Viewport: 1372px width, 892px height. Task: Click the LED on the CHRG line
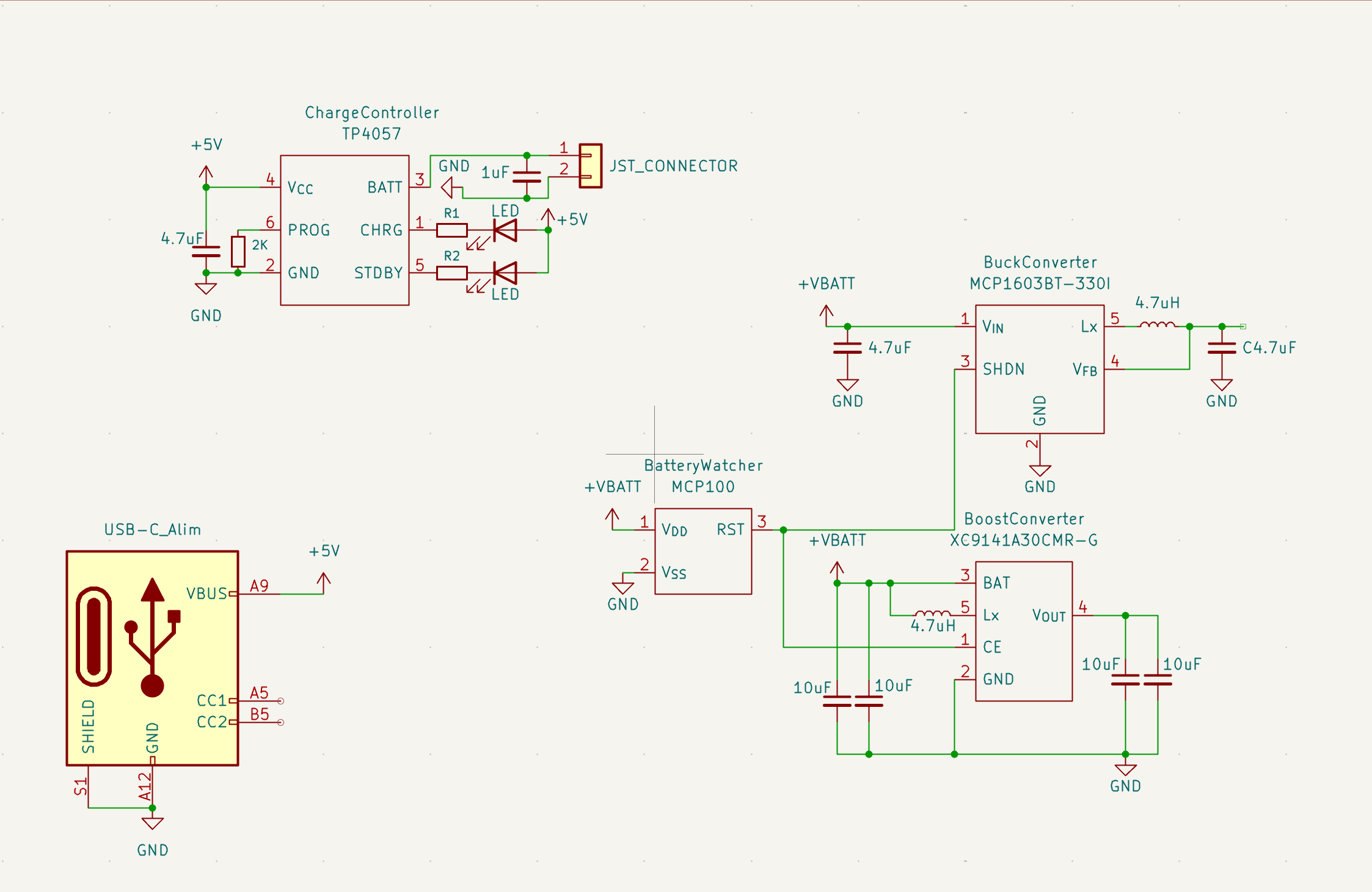tap(505, 230)
